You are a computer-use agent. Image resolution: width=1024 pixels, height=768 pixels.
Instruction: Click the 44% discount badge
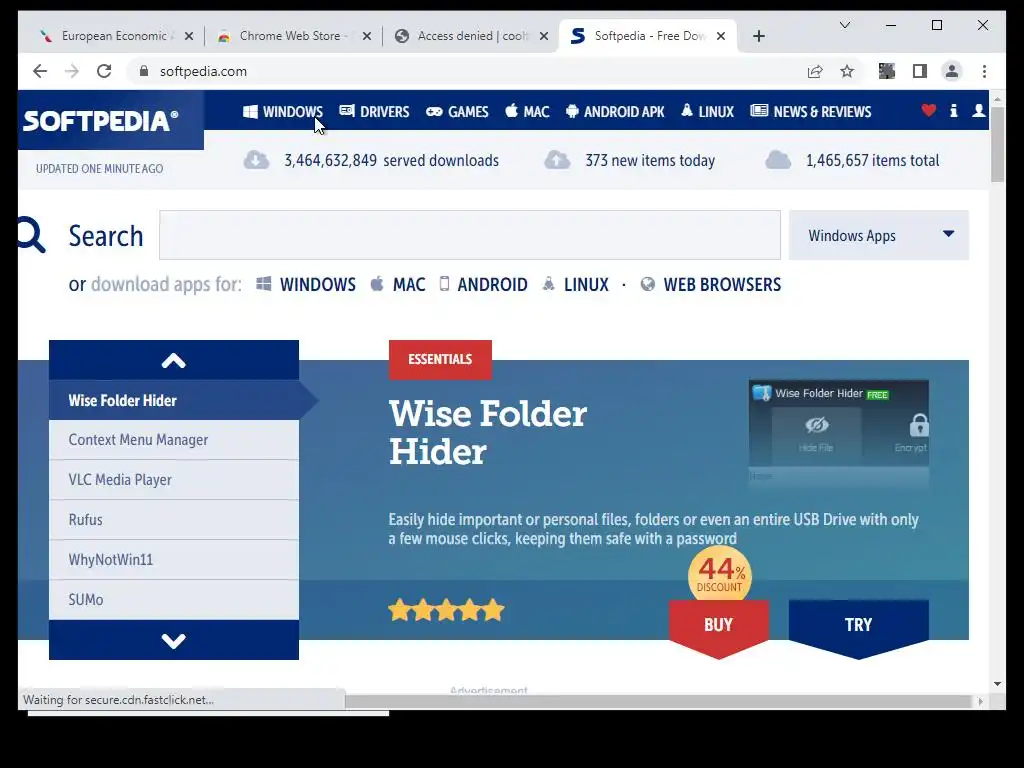coord(720,575)
